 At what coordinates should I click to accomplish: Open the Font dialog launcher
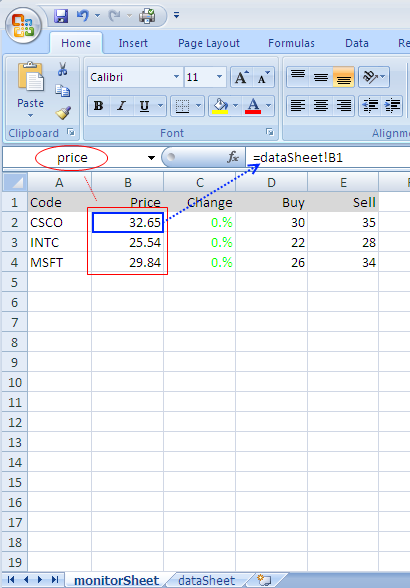point(270,132)
